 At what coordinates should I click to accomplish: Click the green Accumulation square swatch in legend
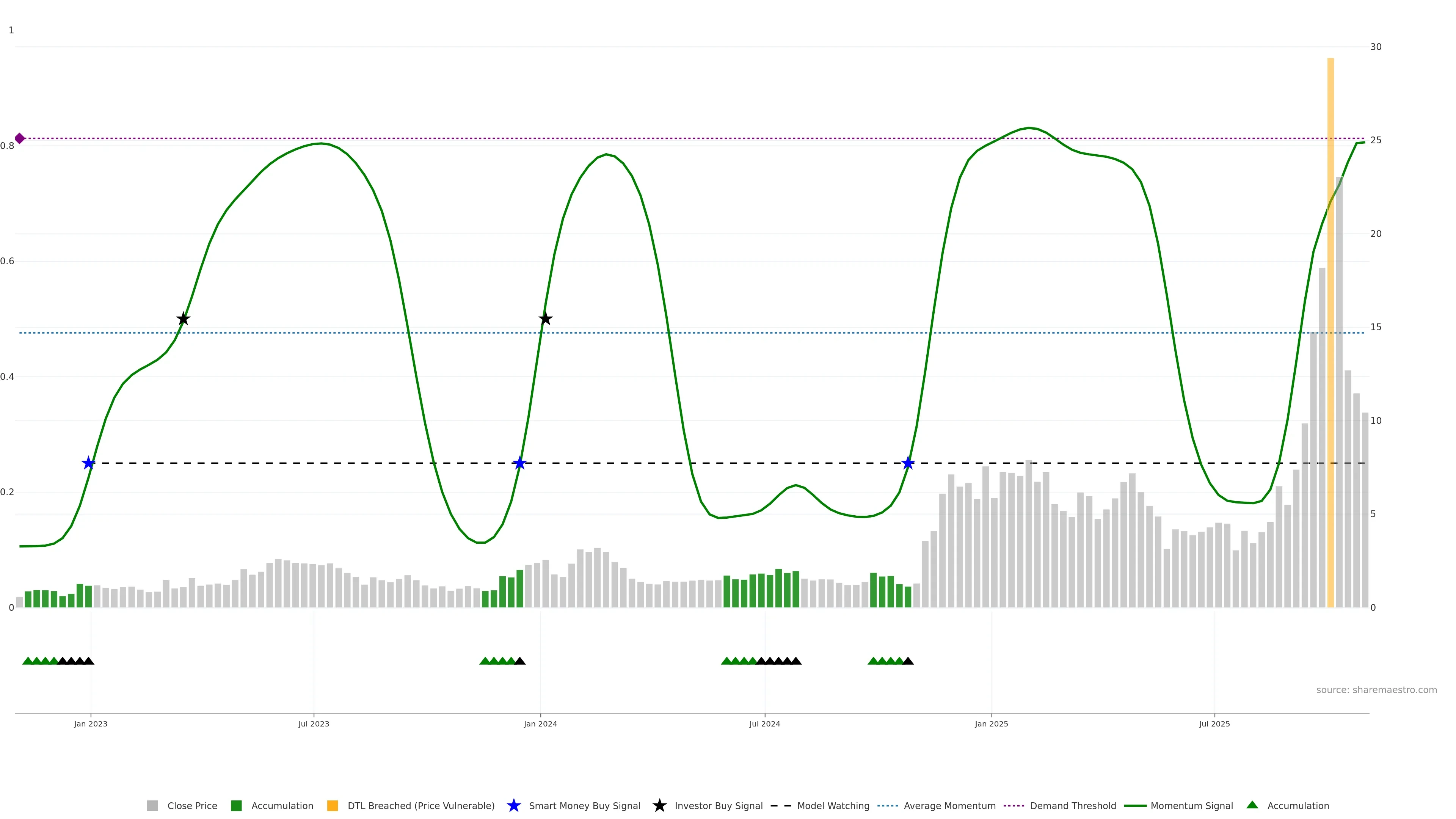236,806
